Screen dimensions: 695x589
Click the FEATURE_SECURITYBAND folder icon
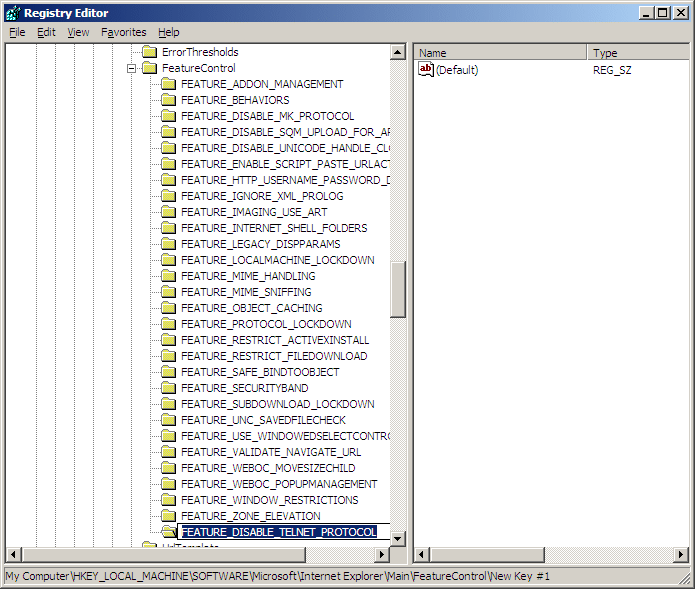168,388
